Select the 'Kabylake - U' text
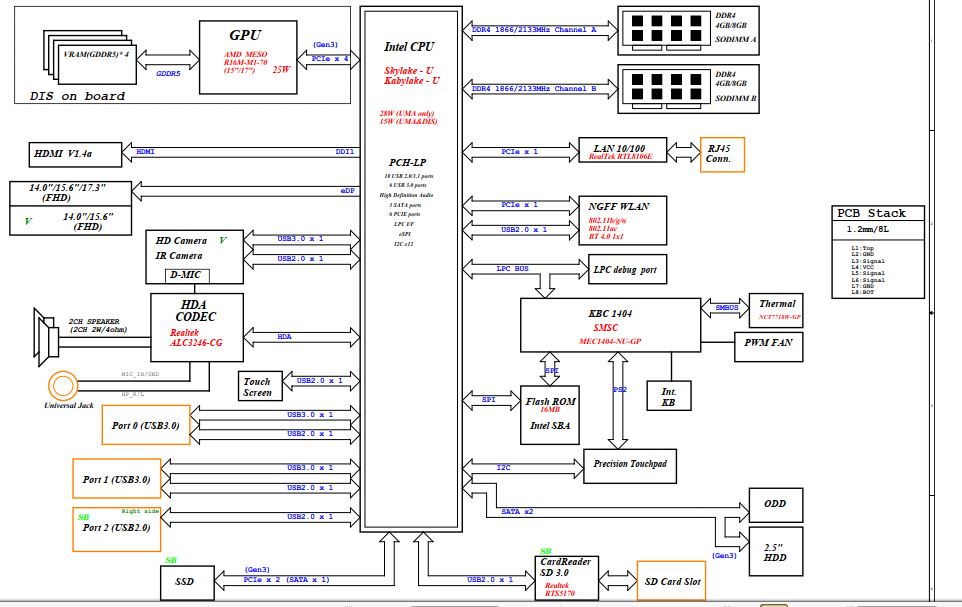This screenshot has height=607, width=962. [x=412, y=80]
